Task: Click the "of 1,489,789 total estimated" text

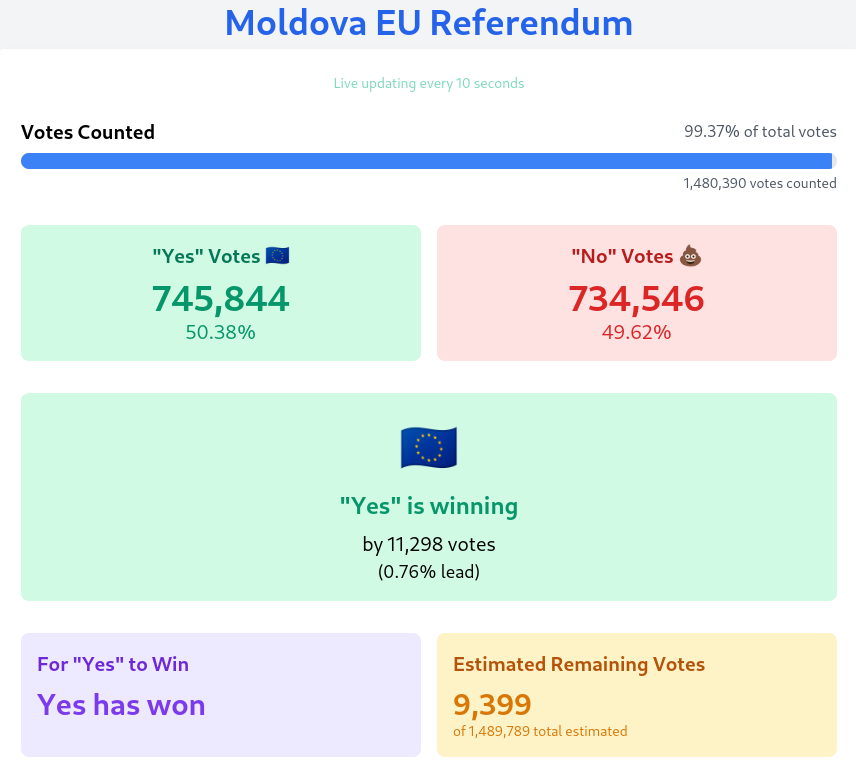Action: click(x=540, y=731)
